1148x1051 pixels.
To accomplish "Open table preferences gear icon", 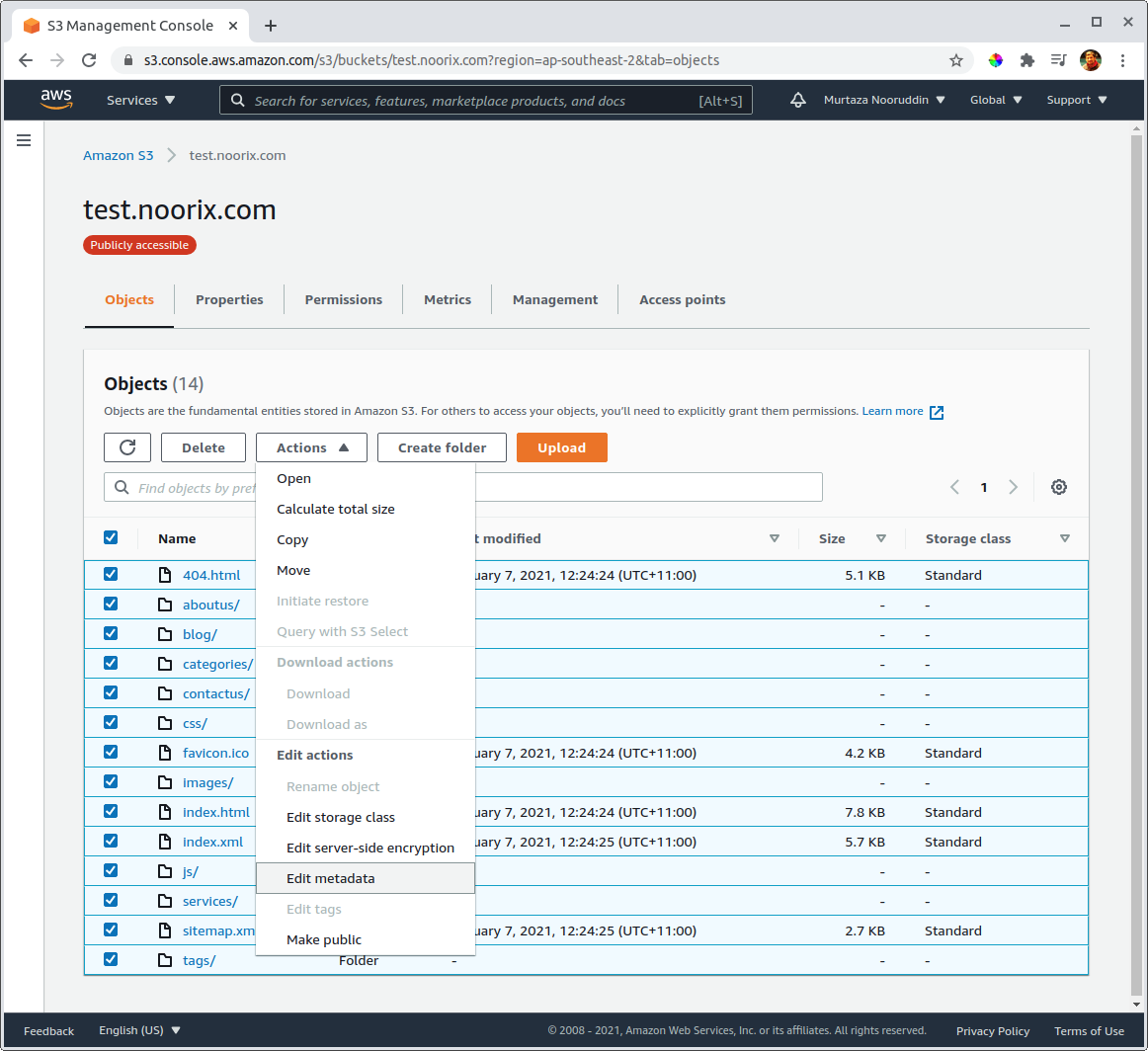I will (1059, 487).
